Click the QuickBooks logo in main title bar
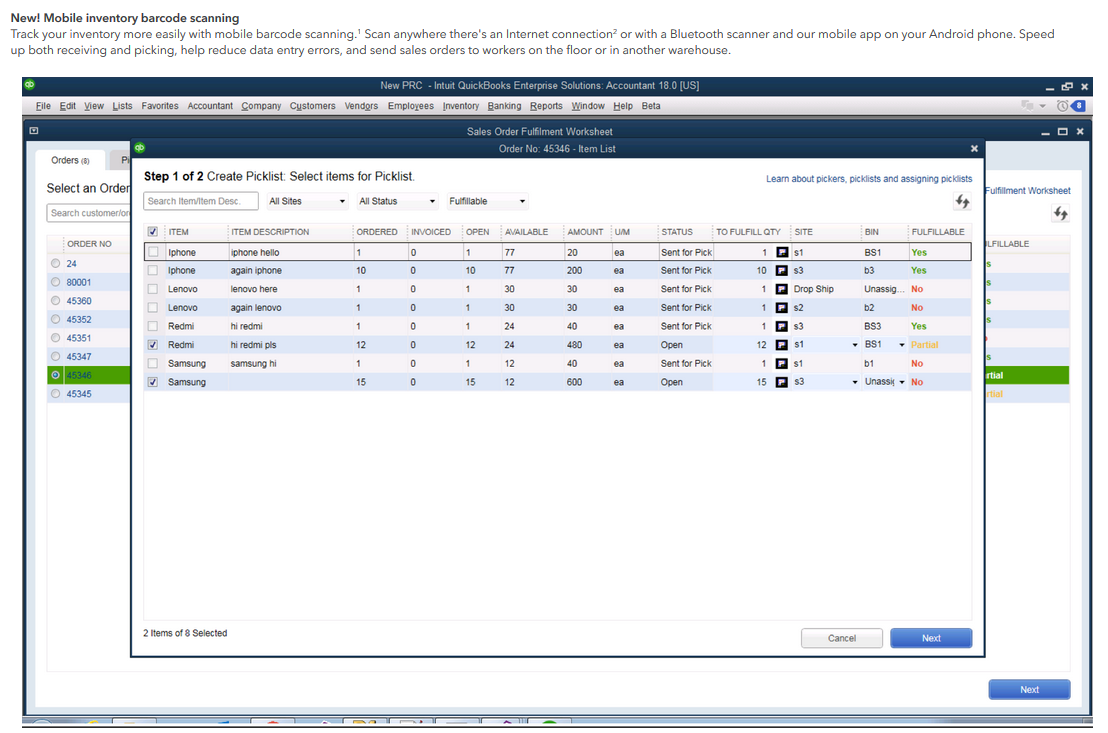The width and height of the screenshot is (1108, 733). (30, 85)
